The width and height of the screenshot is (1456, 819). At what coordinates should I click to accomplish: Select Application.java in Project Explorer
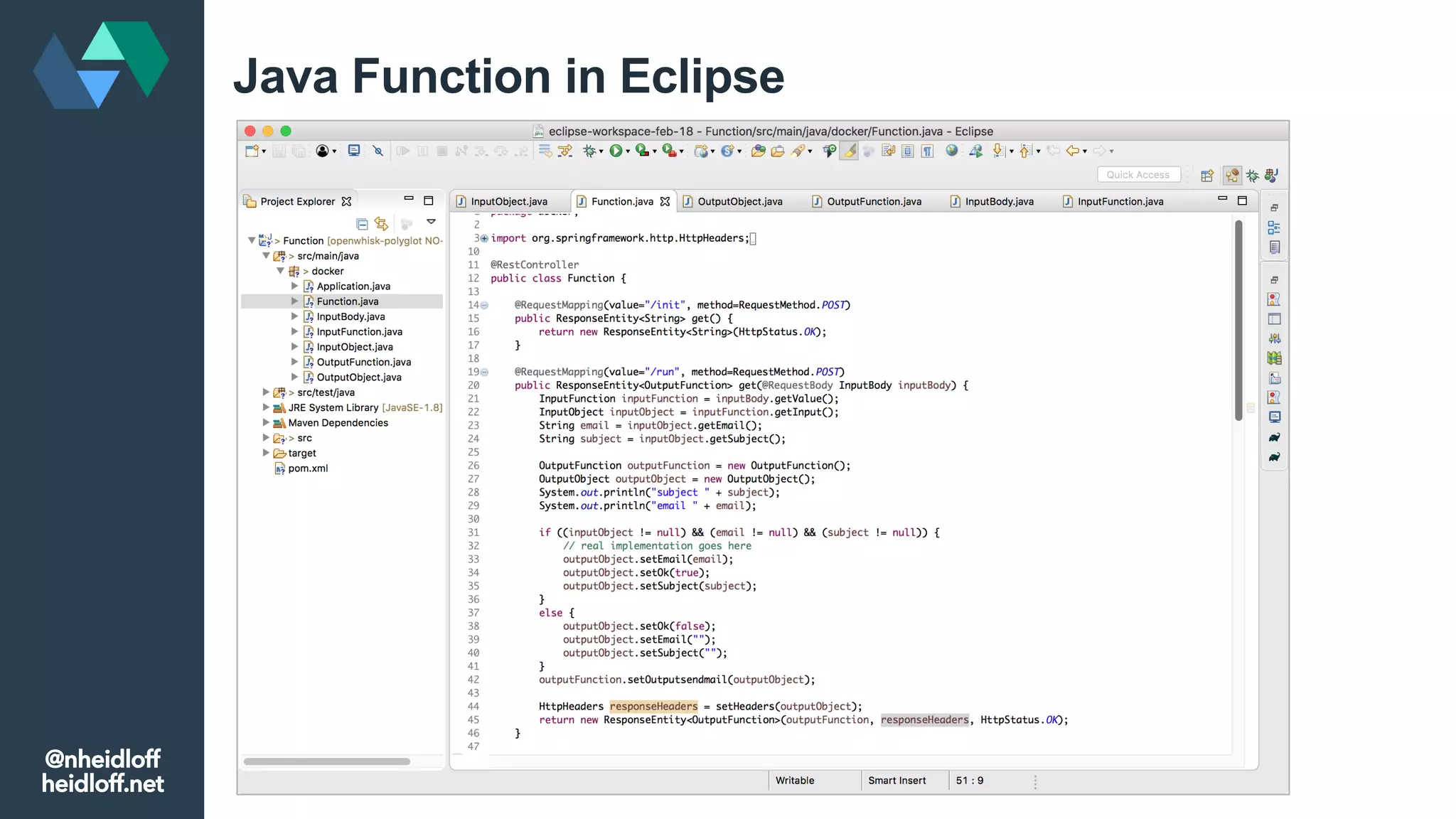click(x=353, y=286)
